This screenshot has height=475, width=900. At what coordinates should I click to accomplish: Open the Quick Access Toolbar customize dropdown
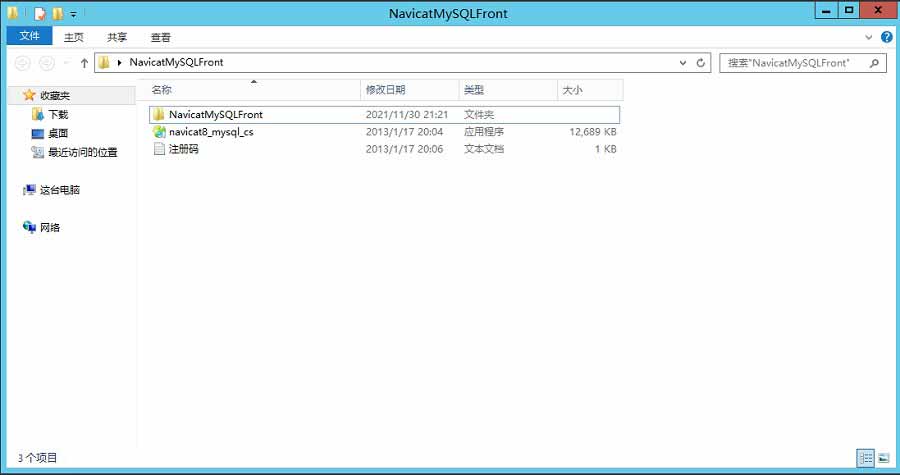[73, 14]
